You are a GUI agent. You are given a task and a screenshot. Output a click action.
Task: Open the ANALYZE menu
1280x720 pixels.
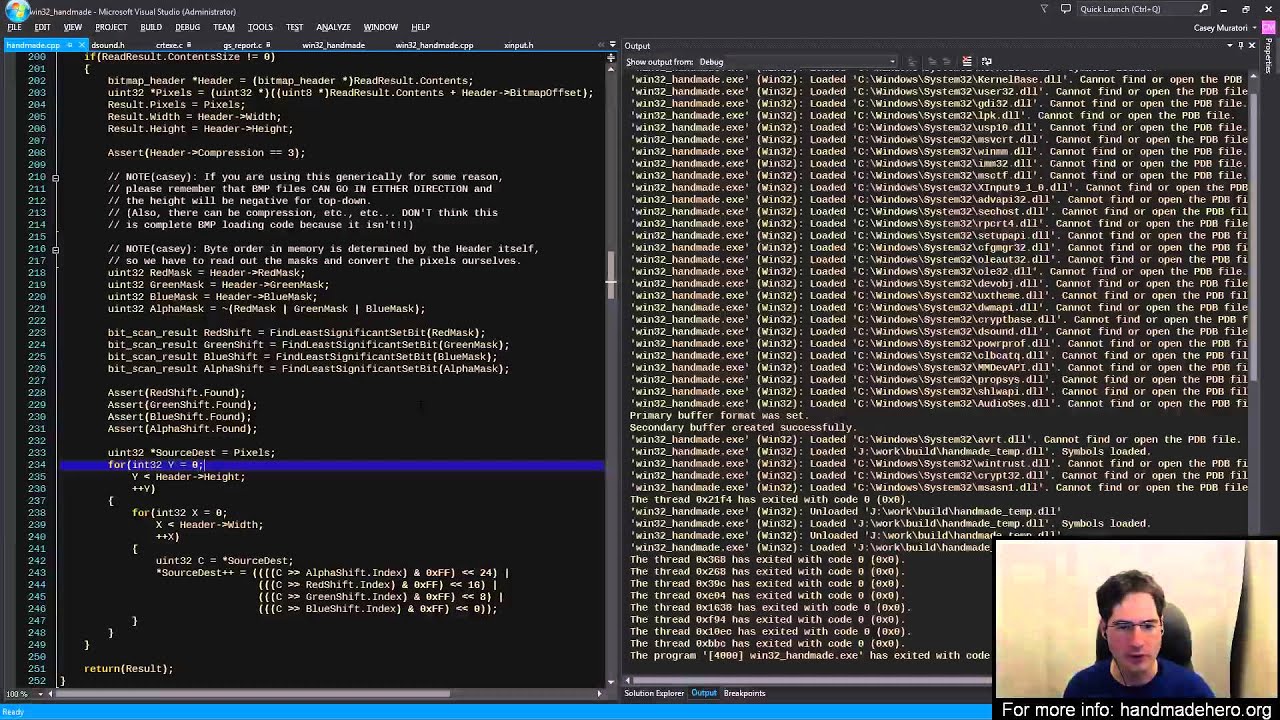click(333, 27)
